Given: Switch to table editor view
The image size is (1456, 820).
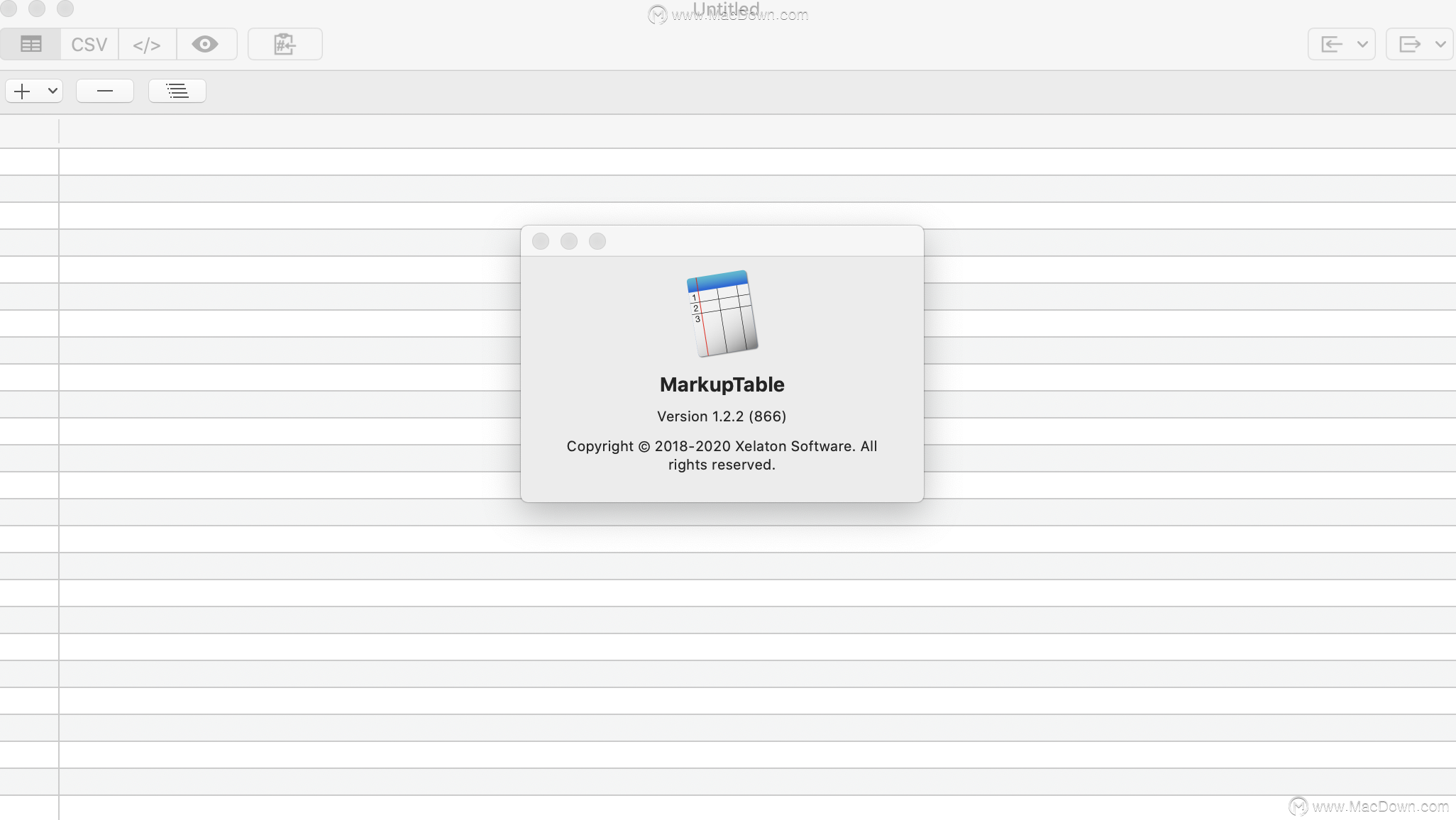Looking at the screenshot, I should tap(31, 44).
